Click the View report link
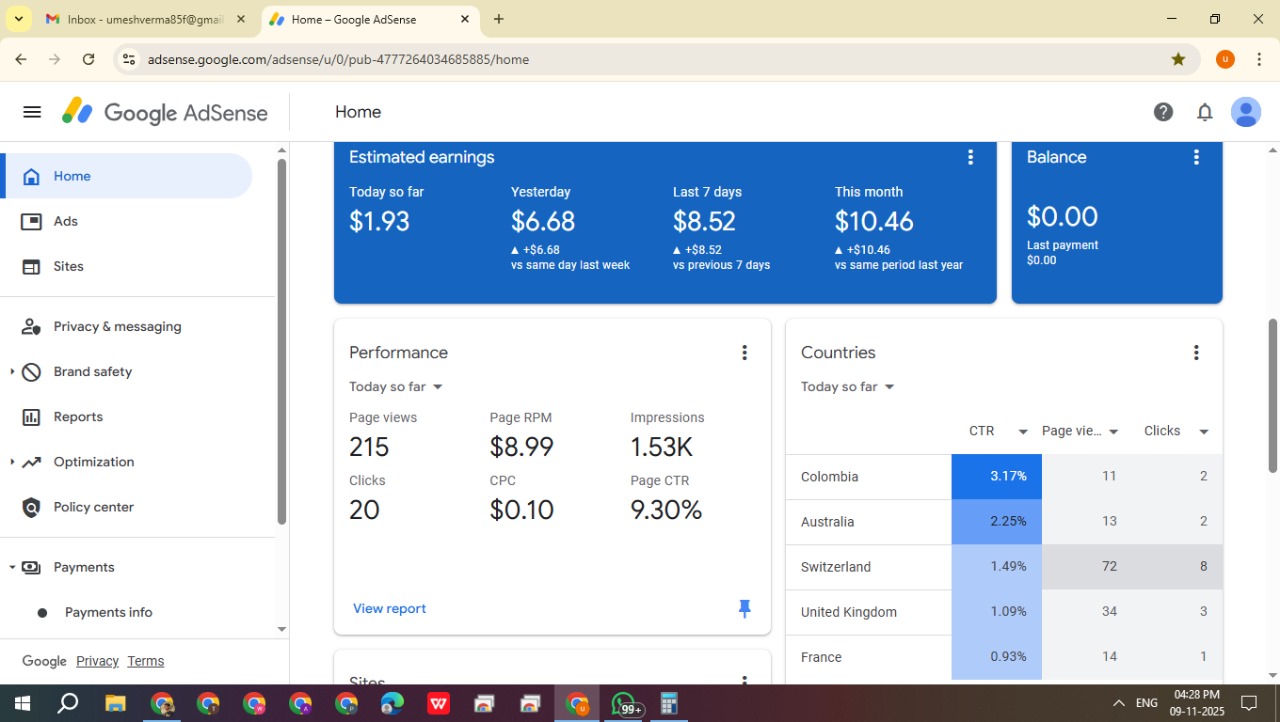Image resolution: width=1280 pixels, height=722 pixels. [389, 608]
